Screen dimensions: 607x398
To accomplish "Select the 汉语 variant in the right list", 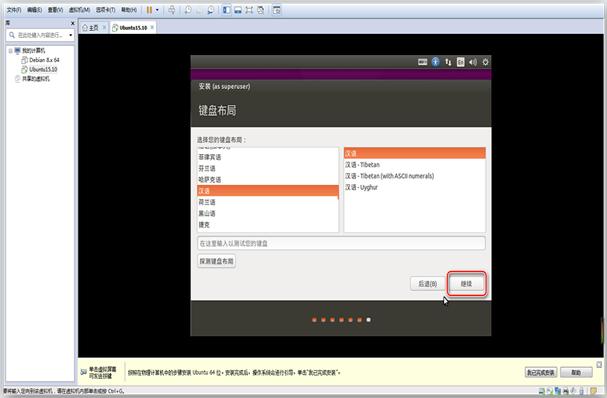I will click(415, 153).
